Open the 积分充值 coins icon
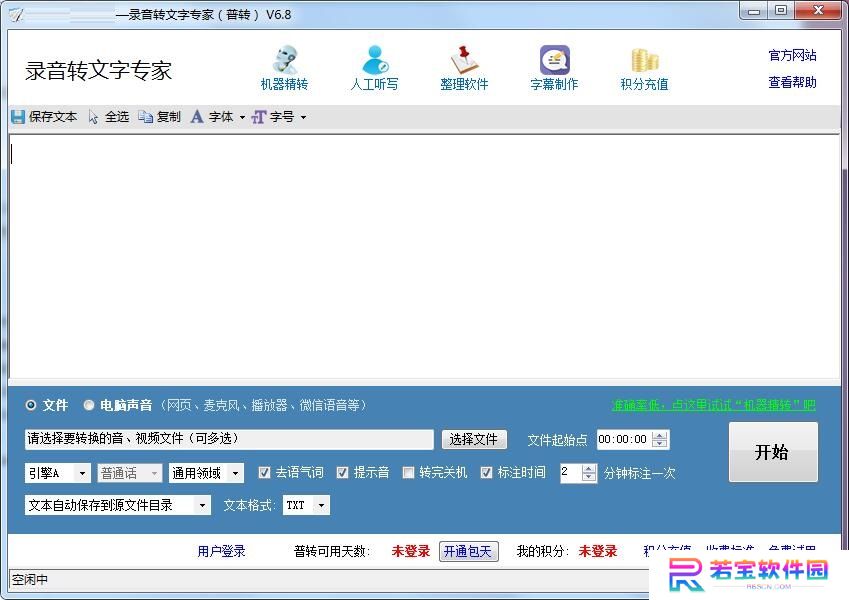 point(644,60)
